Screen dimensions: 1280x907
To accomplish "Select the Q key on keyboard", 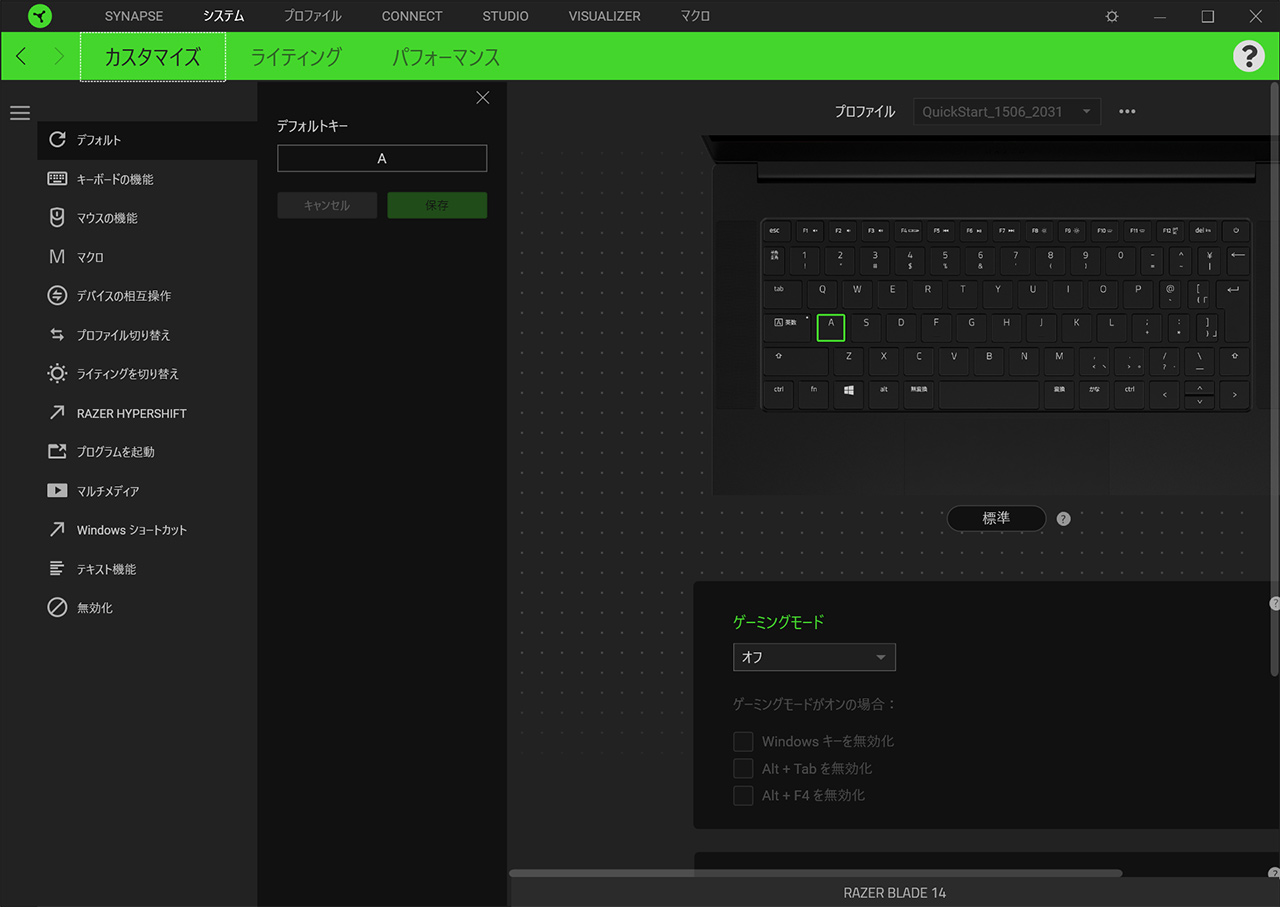I will tap(822, 293).
